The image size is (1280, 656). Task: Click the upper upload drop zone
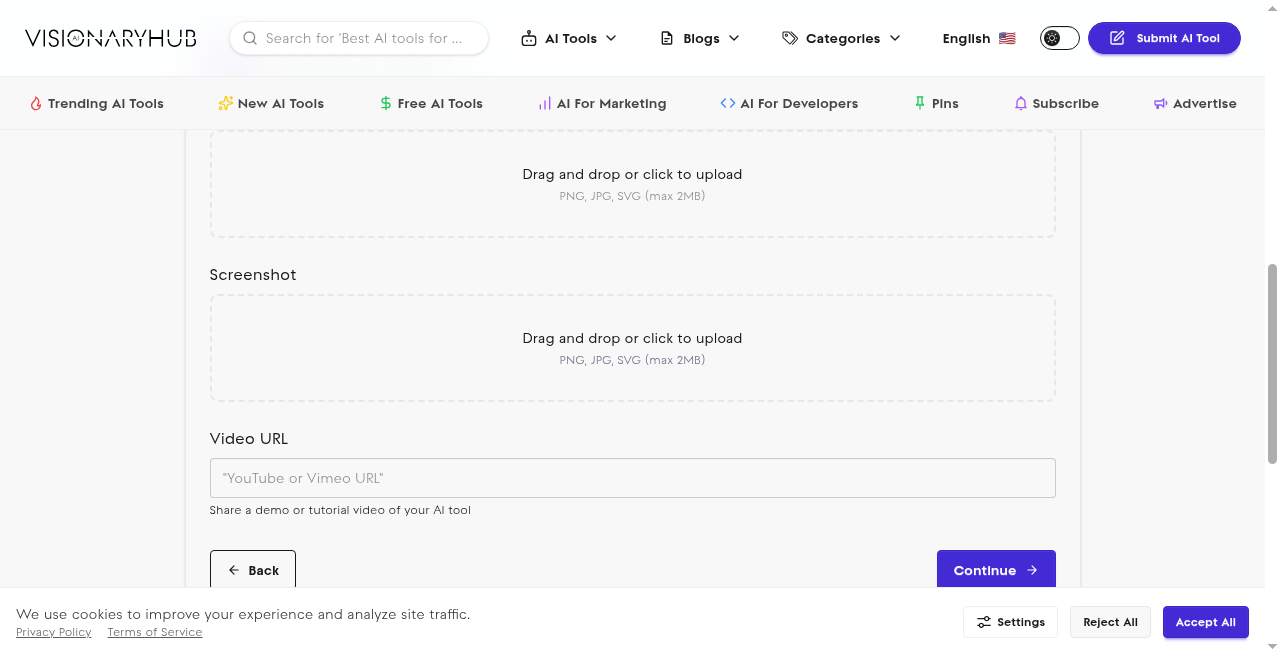(633, 183)
